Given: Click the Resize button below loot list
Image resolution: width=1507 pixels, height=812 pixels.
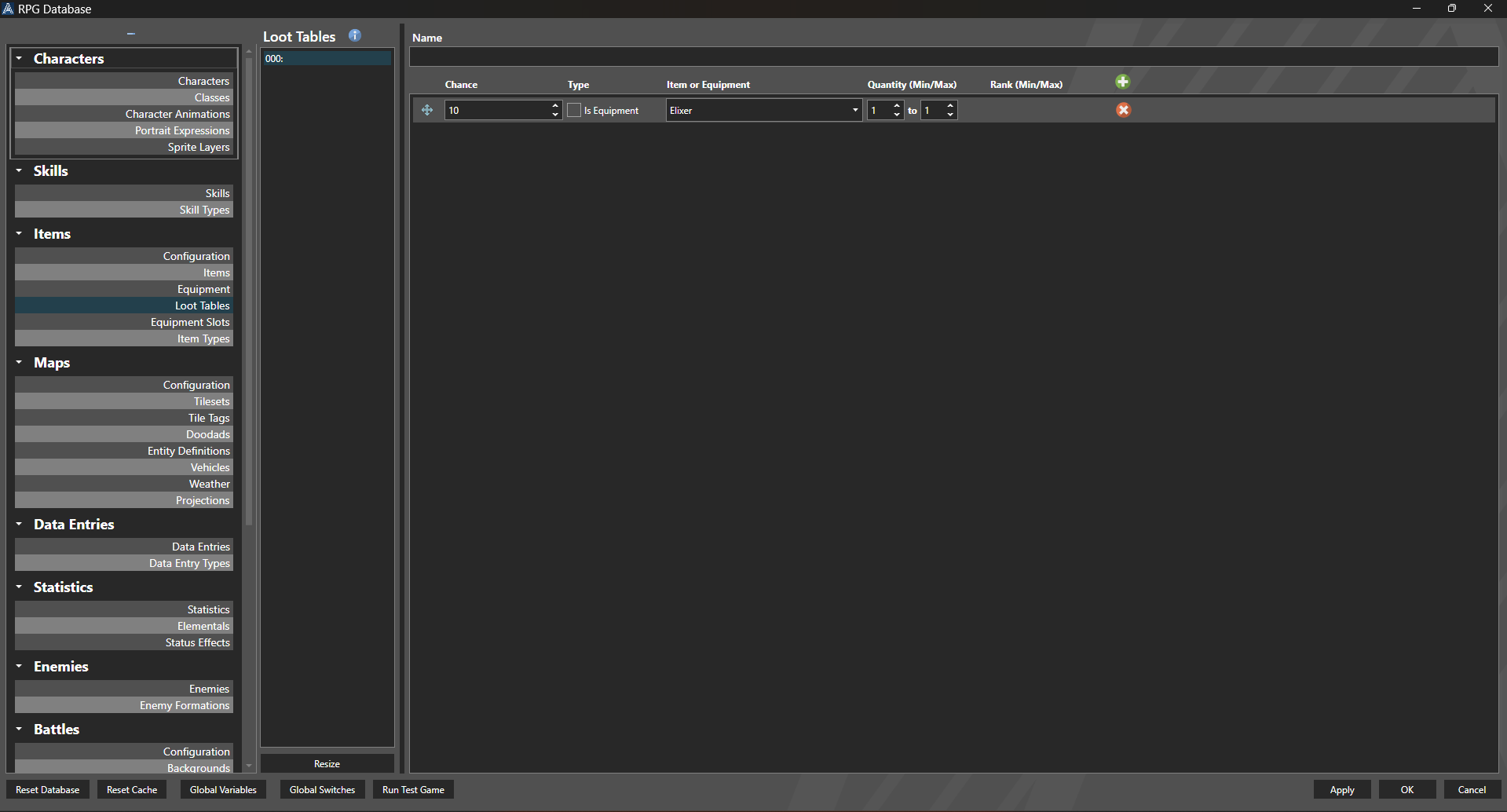Looking at the screenshot, I should (x=327, y=764).
